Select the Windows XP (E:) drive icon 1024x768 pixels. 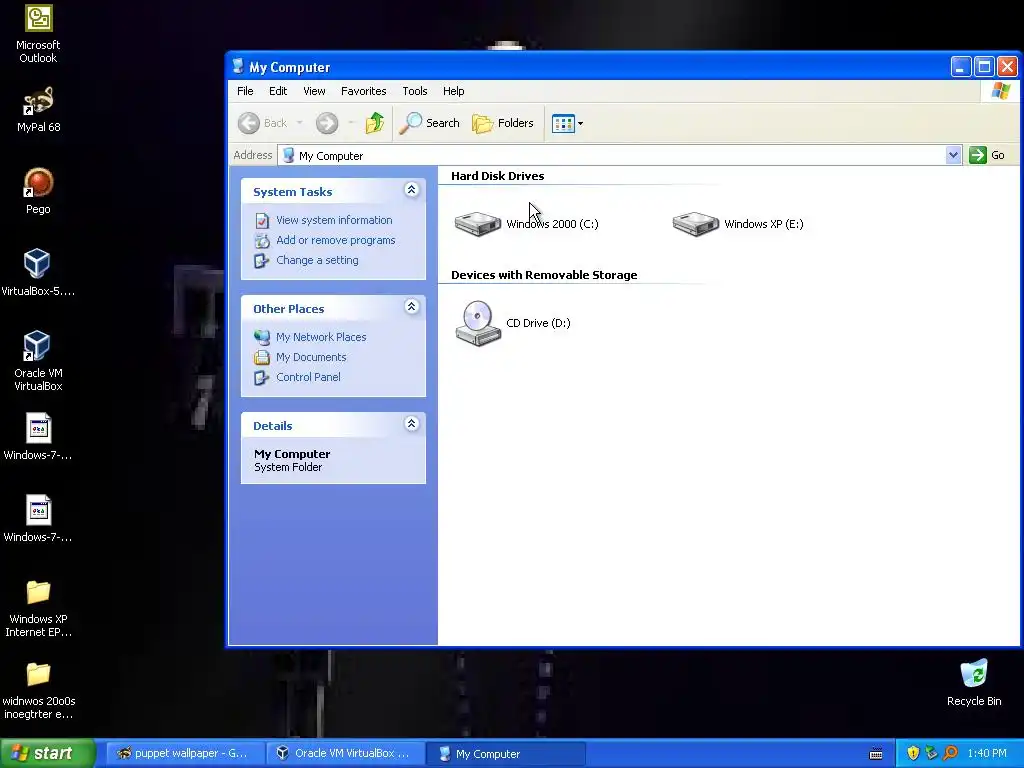coord(696,224)
